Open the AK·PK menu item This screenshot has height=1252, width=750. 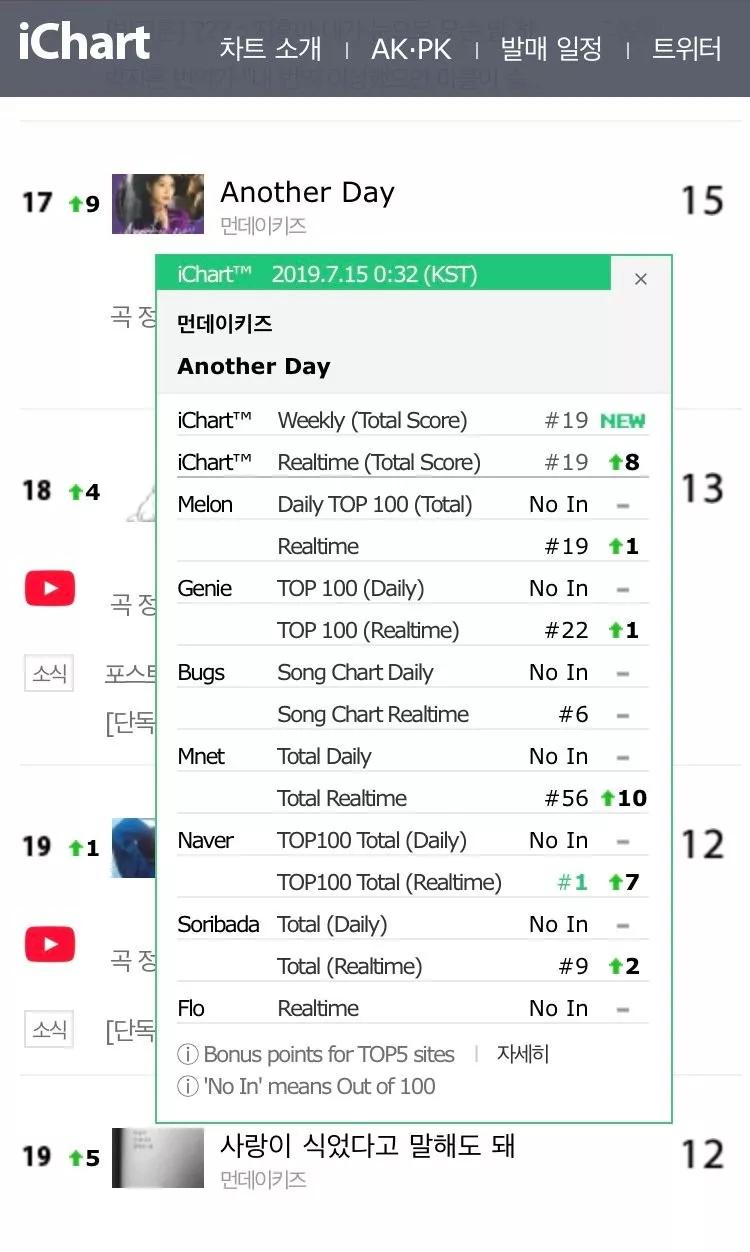pyautogui.click(x=411, y=48)
